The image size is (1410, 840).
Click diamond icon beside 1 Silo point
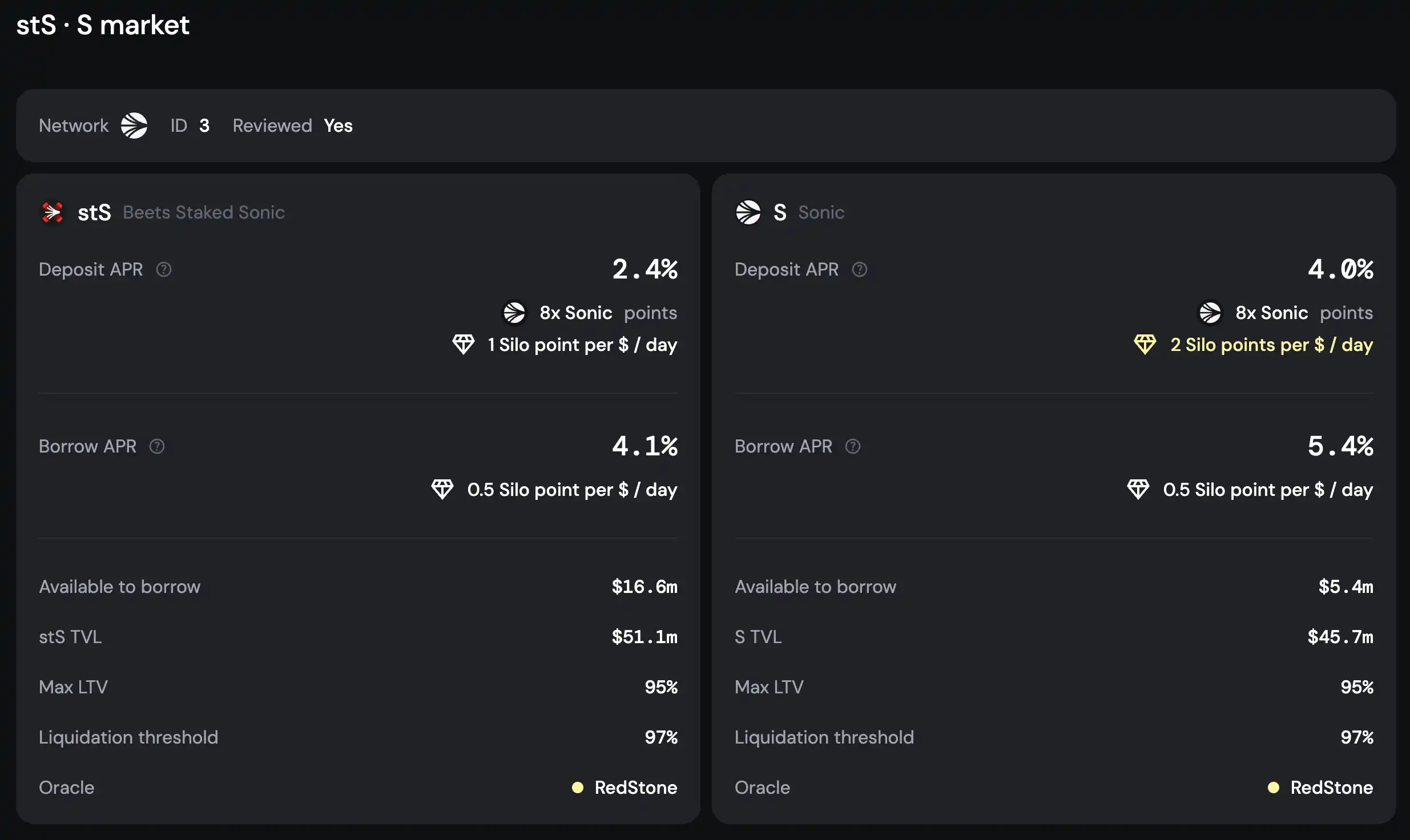pyautogui.click(x=463, y=345)
